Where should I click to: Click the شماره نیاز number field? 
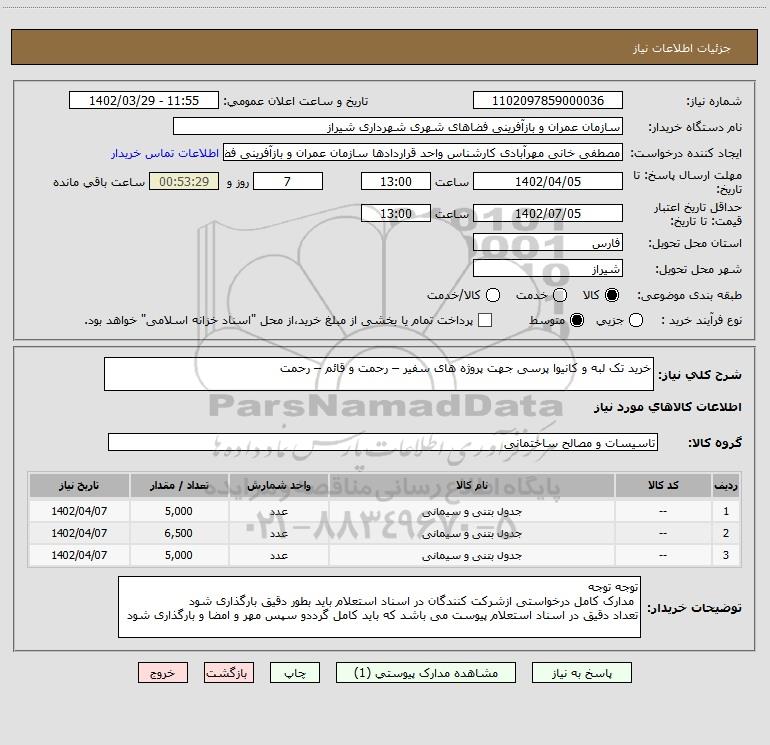[548, 101]
